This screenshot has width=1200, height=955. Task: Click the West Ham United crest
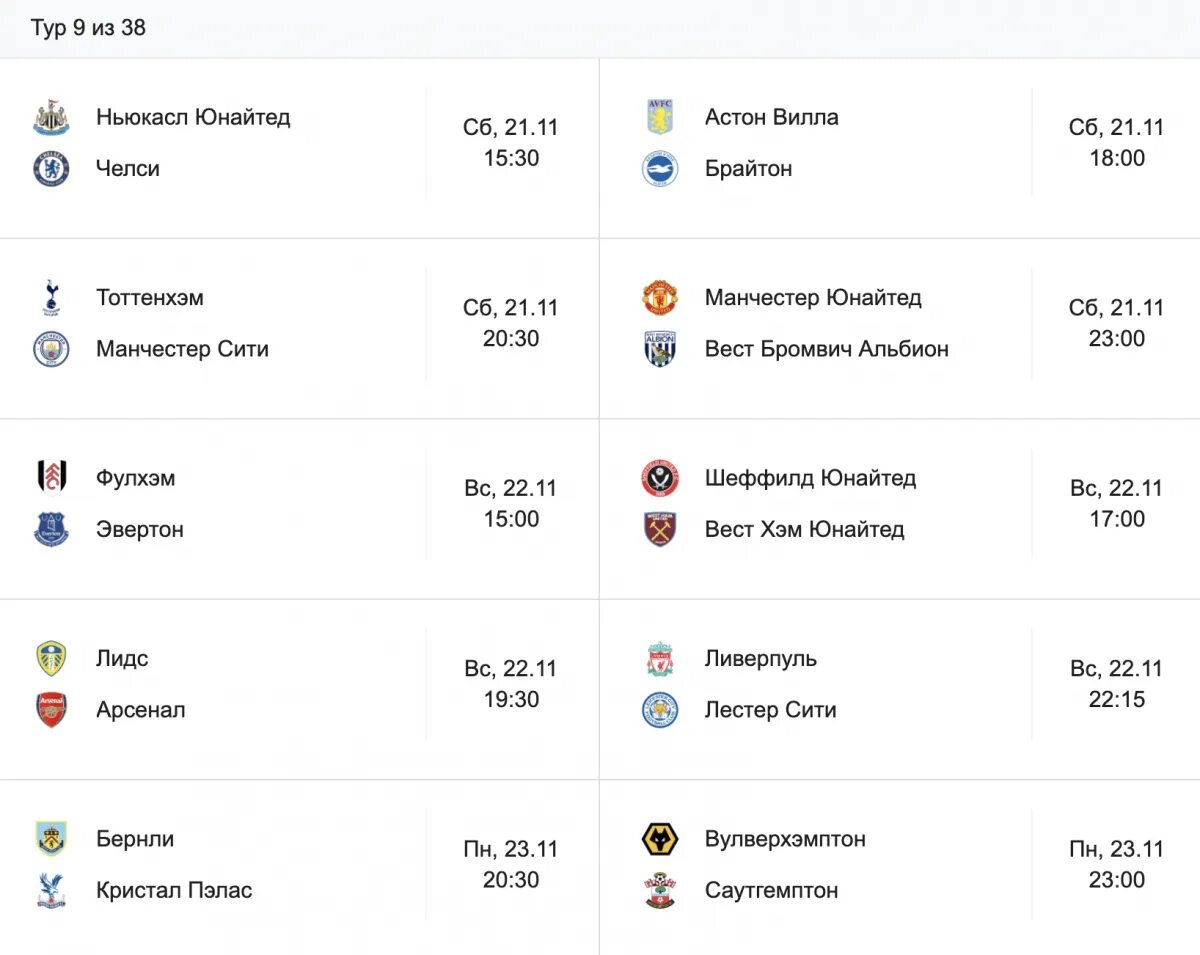tap(660, 530)
